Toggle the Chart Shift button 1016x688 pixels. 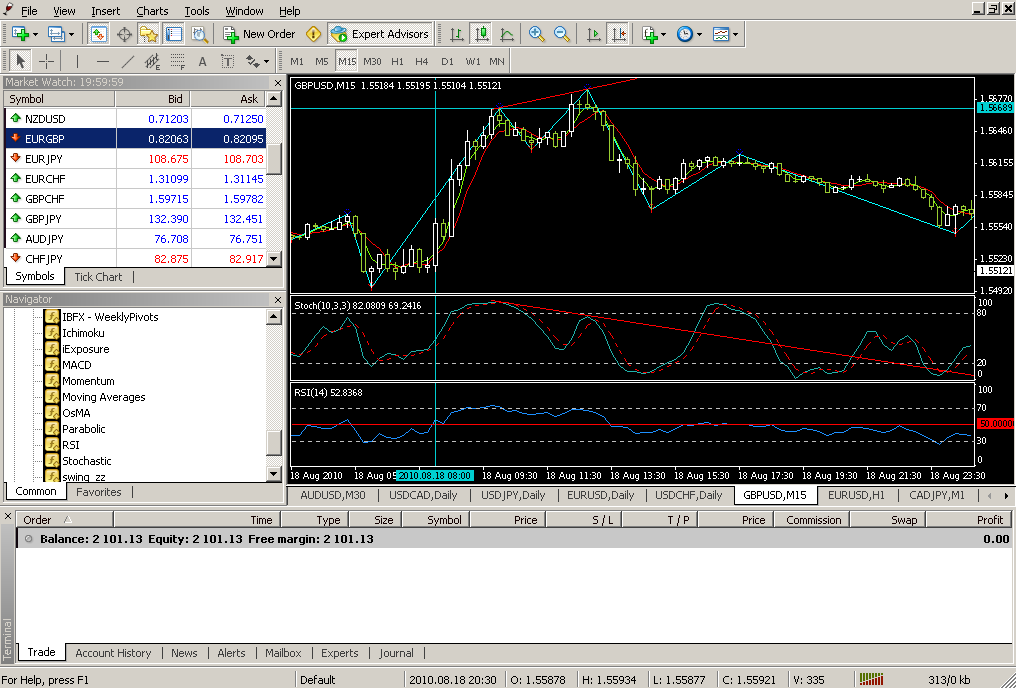619,34
